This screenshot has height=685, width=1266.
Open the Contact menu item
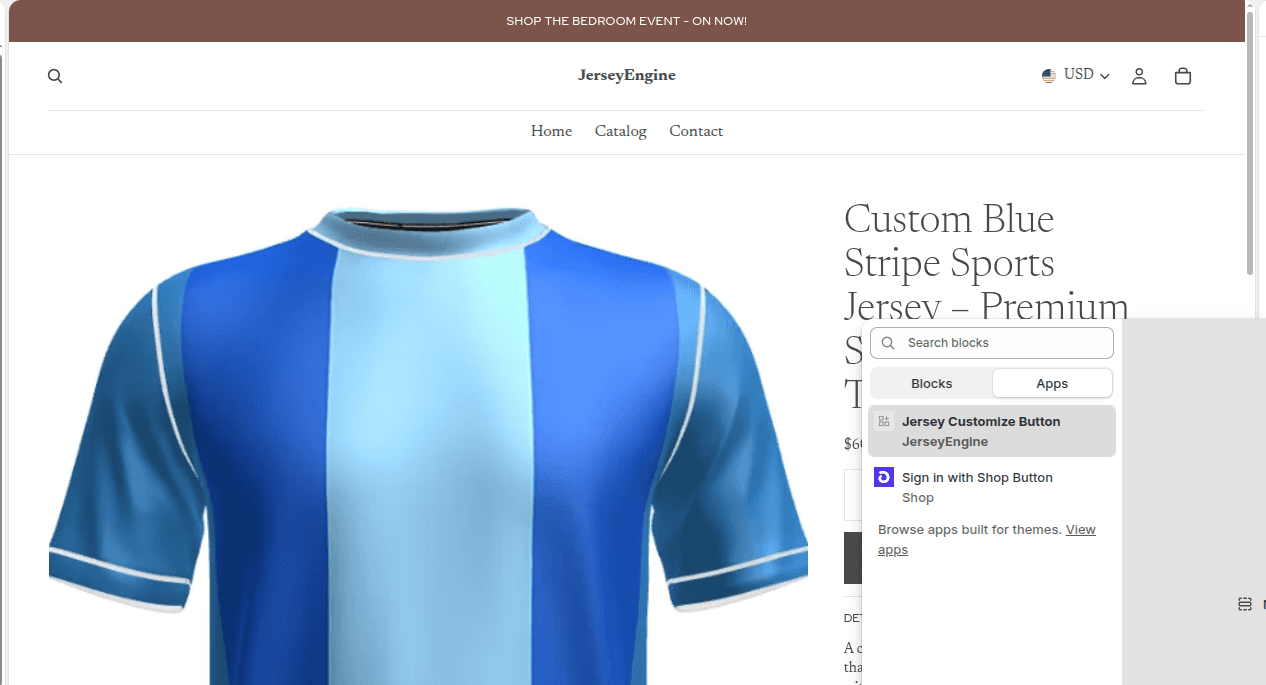[696, 131]
